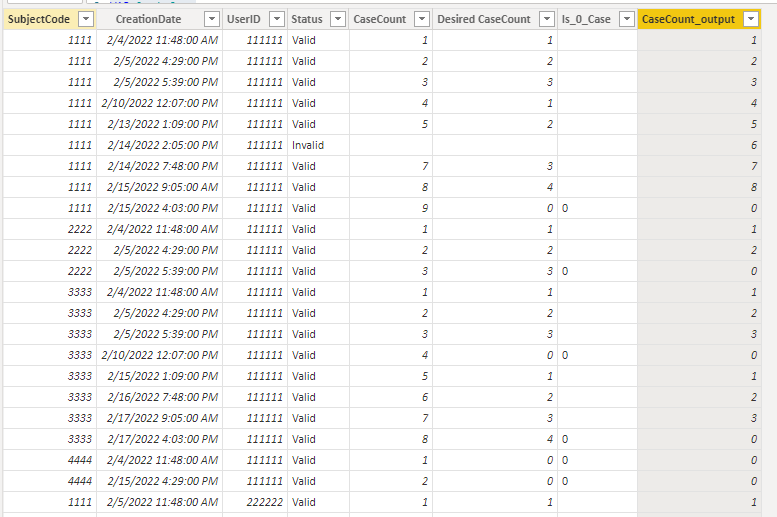The image size is (777, 517).
Task: Open the Desired CaseCount column filter dropdown
Action: point(547,19)
